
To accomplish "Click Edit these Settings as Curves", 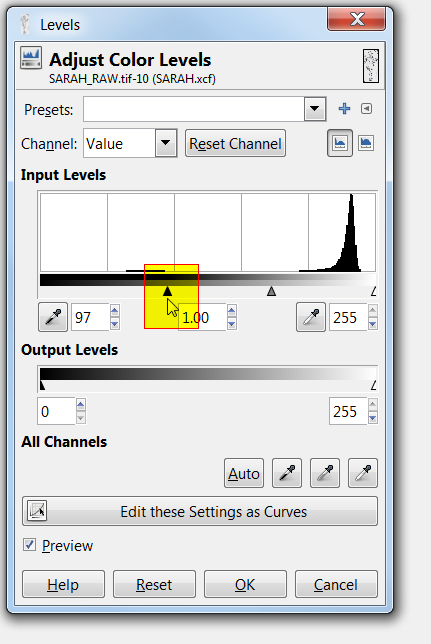I will (x=200, y=511).
